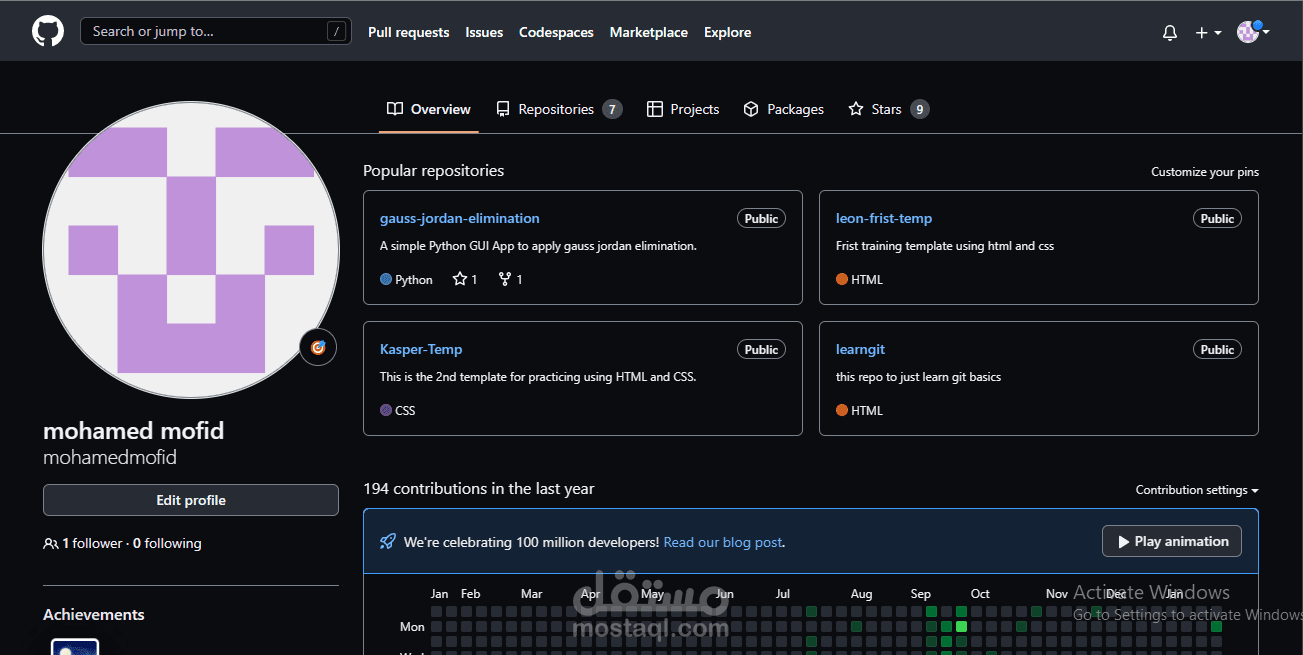Click the CSS language dot on Kasper-Temp

tap(386, 410)
